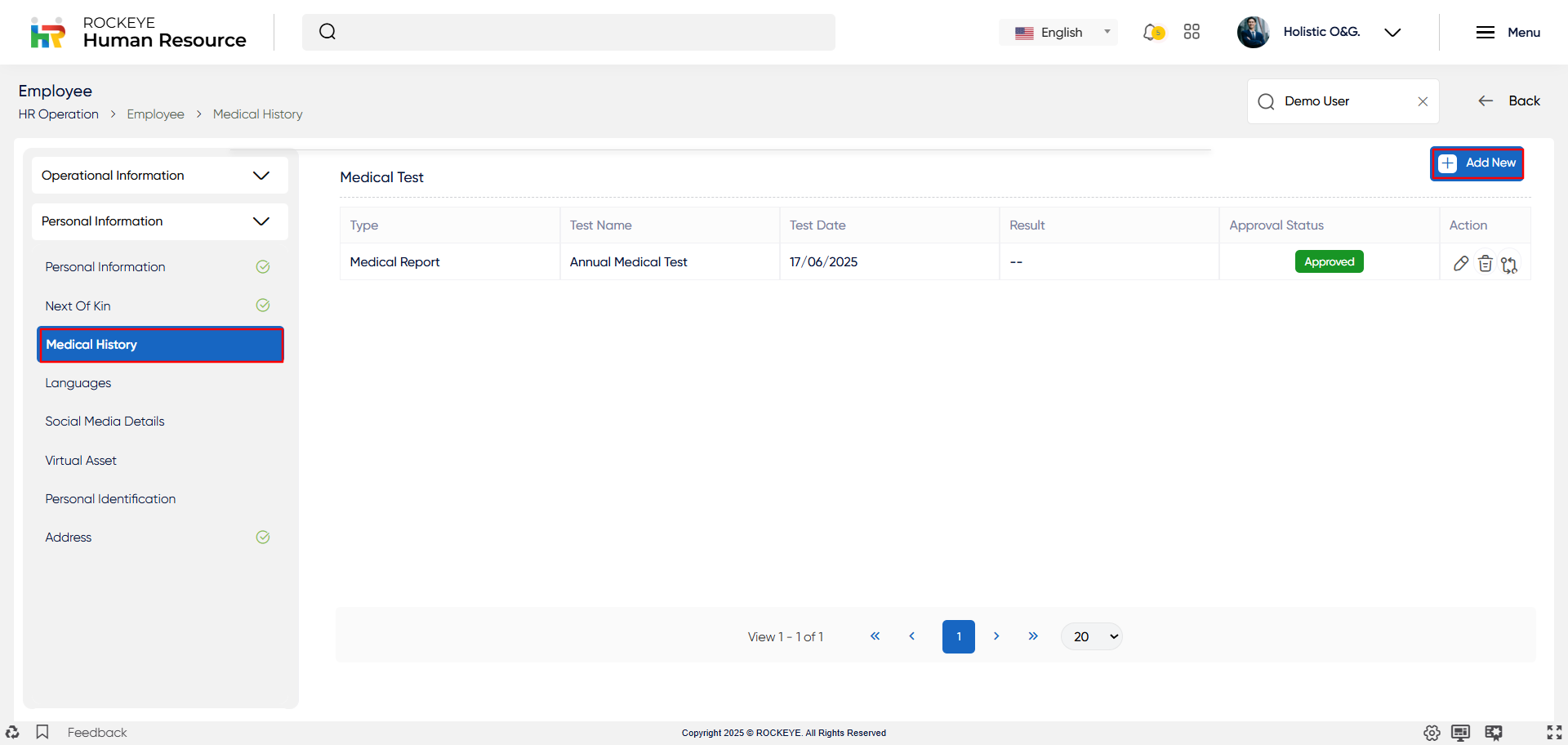Collapse the Personal Information section header
The image size is (1568, 745).
pos(160,221)
